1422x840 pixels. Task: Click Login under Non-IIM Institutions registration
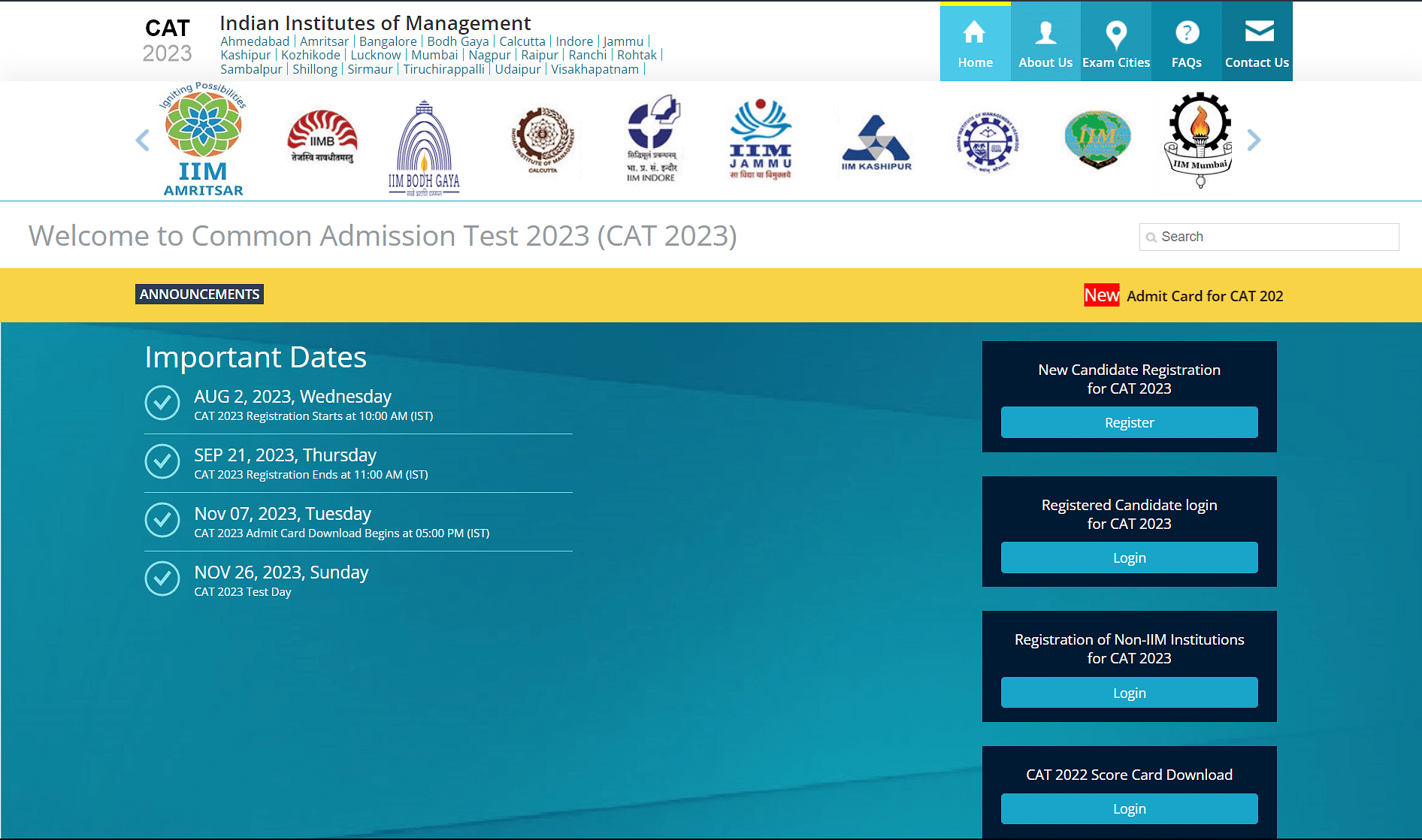(x=1129, y=693)
